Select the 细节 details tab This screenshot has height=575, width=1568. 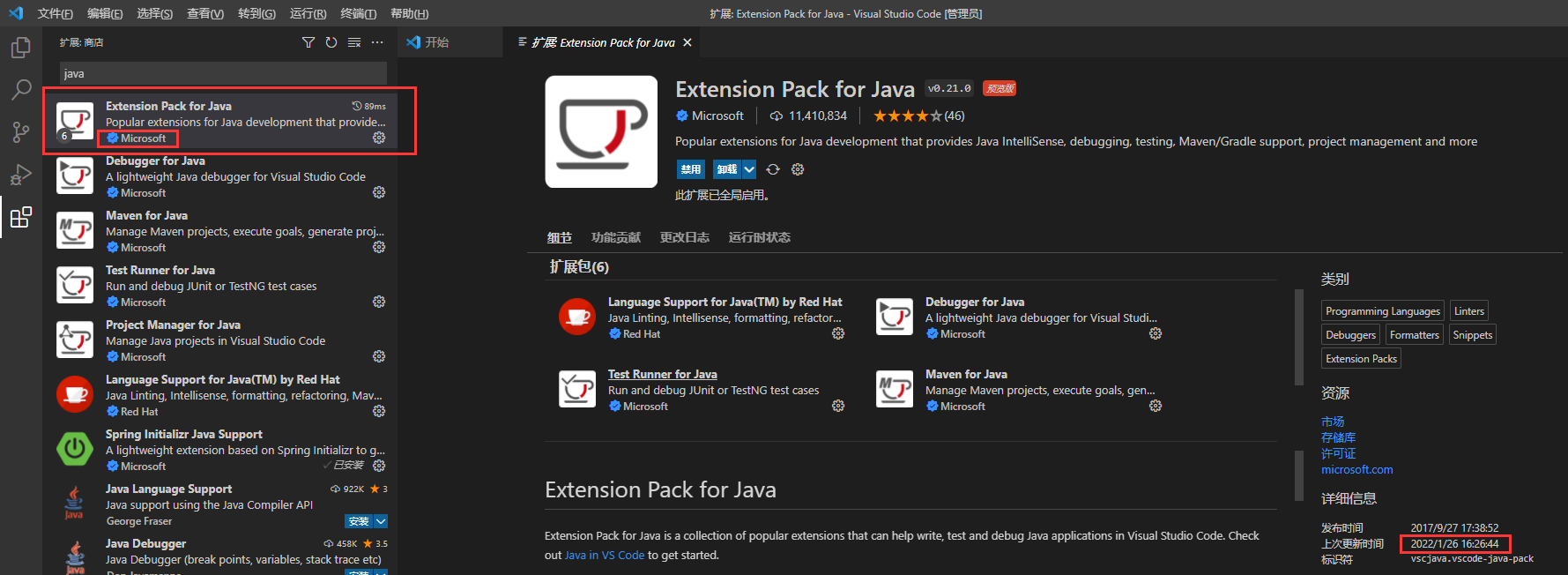tap(559, 237)
